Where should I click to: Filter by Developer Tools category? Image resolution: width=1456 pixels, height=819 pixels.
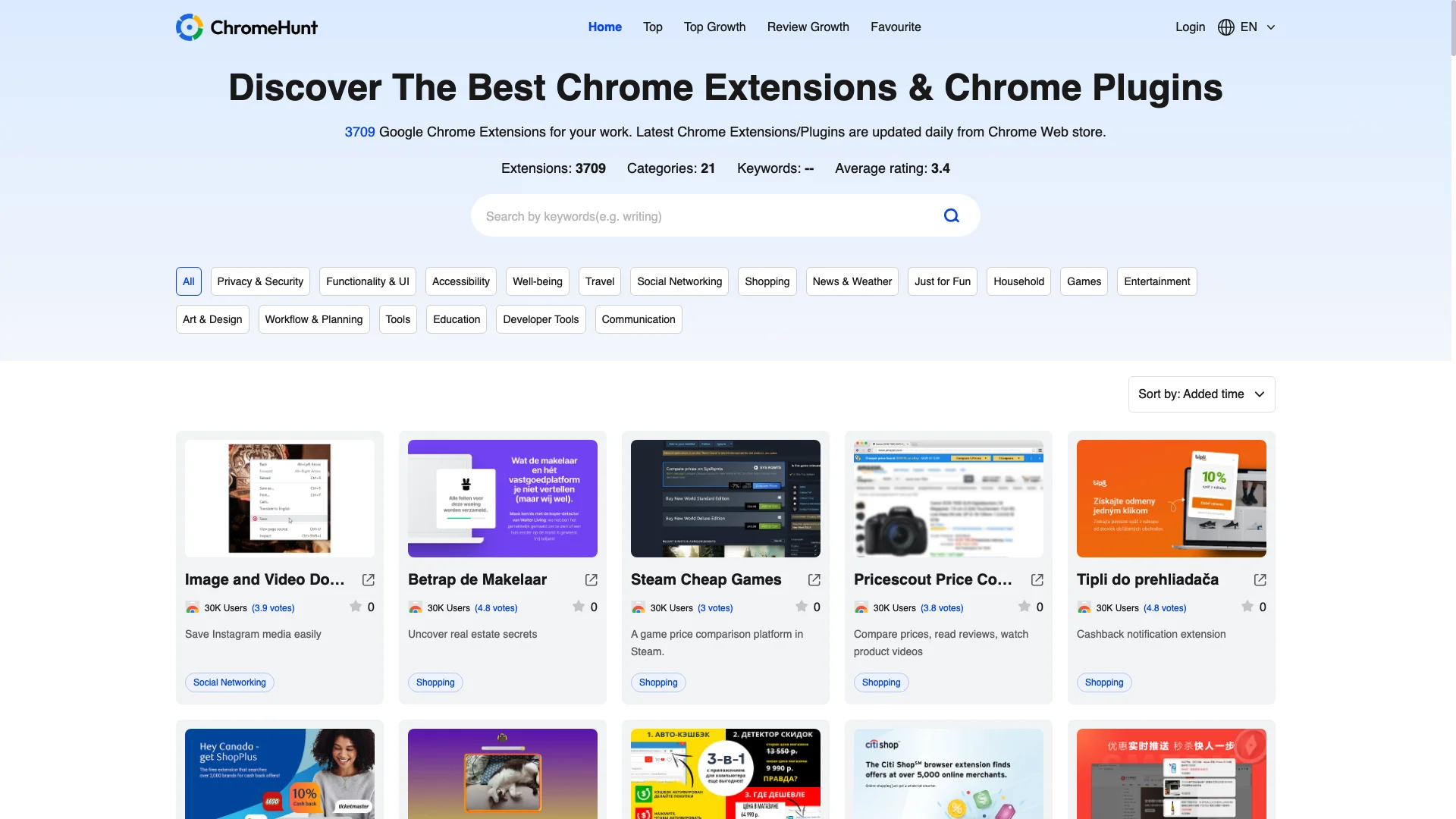541,319
